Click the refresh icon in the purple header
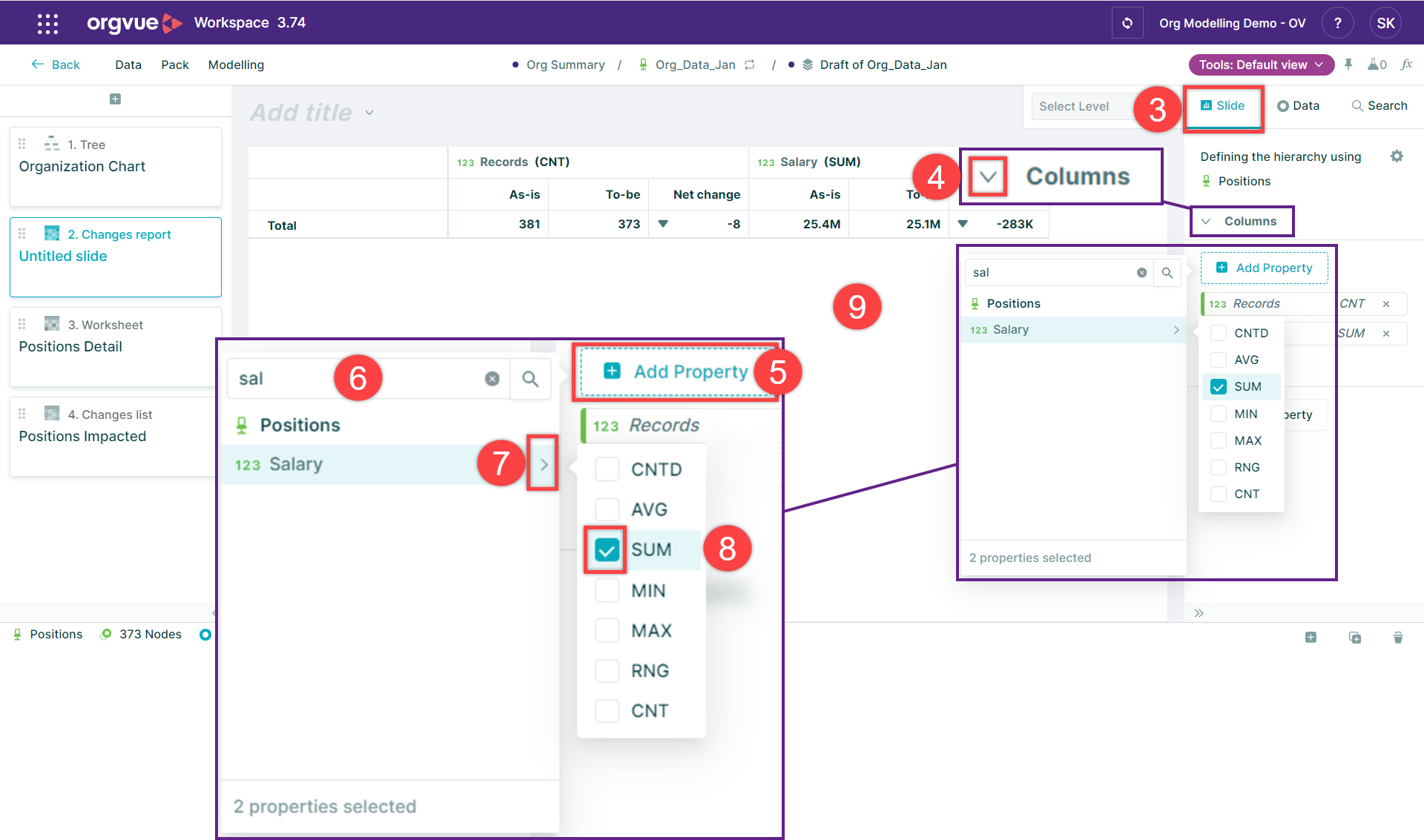1424x840 pixels. click(x=1127, y=23)
